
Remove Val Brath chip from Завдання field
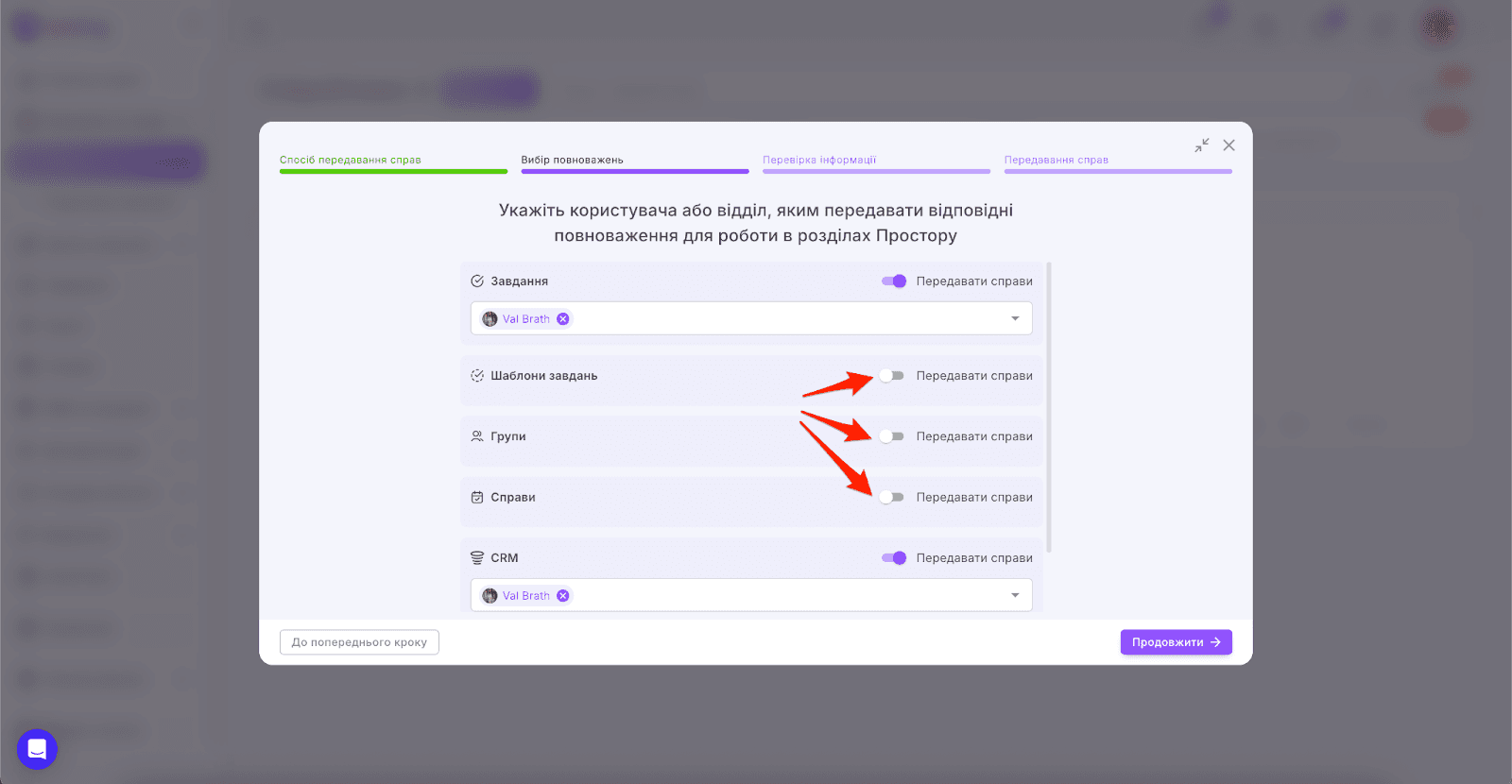point(563,319)
